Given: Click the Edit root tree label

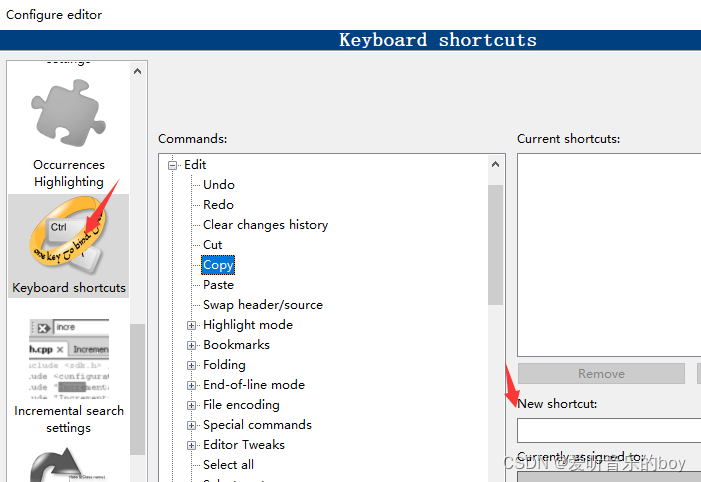Looking at the screenshot, I should click(x=195, y=165).
